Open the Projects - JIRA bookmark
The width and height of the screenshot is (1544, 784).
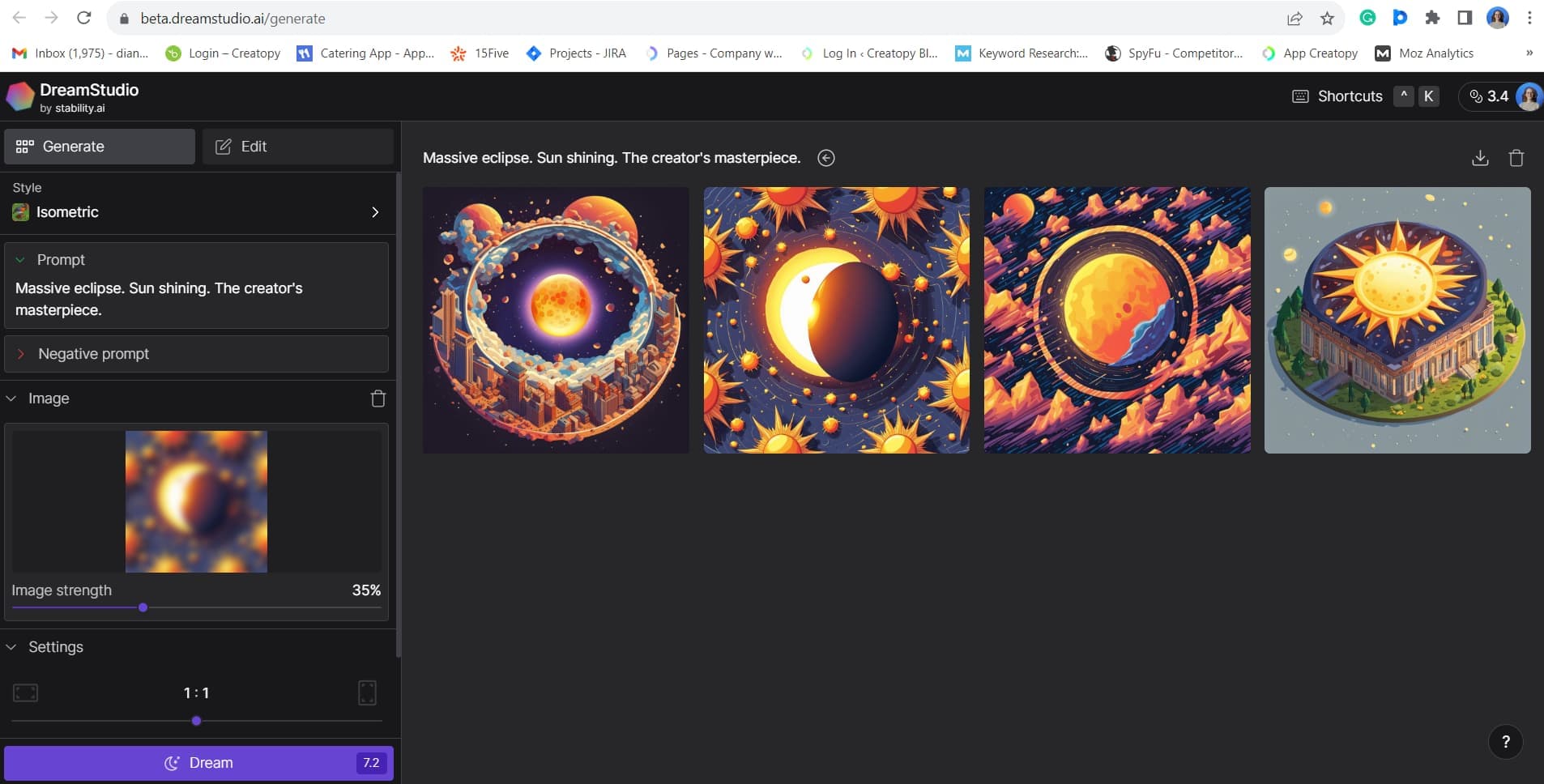click(x=575, y=53)
